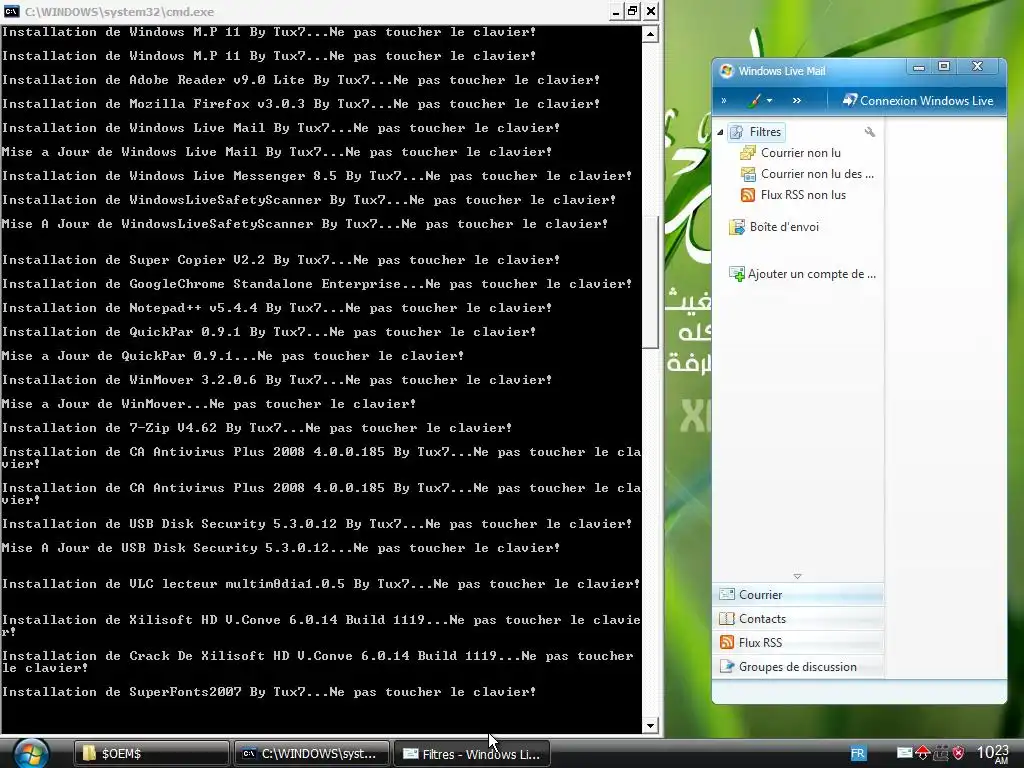Switch to Filtres - Windows Live Mail taskbar button

pyautogui.click(x=472, y=754)
